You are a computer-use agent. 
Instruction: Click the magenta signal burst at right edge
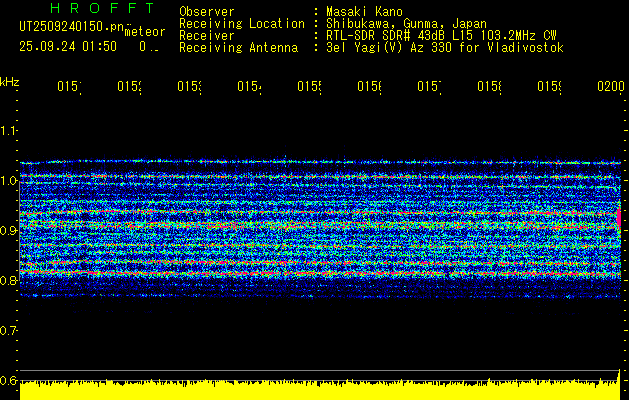point(619,217)
